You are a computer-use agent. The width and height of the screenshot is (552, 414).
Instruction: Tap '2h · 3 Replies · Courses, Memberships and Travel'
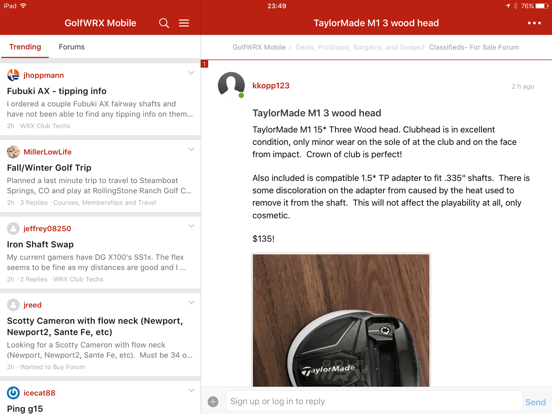point(81,202)
